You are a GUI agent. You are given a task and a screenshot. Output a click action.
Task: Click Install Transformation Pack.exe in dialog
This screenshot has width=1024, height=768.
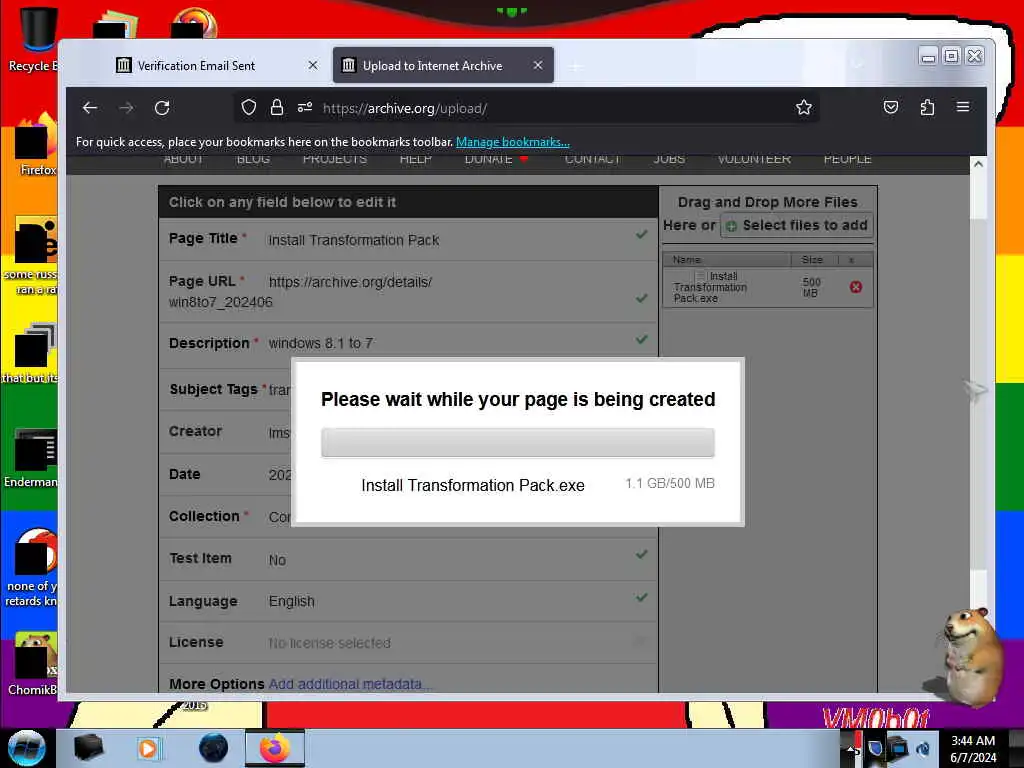coord(473,485)
